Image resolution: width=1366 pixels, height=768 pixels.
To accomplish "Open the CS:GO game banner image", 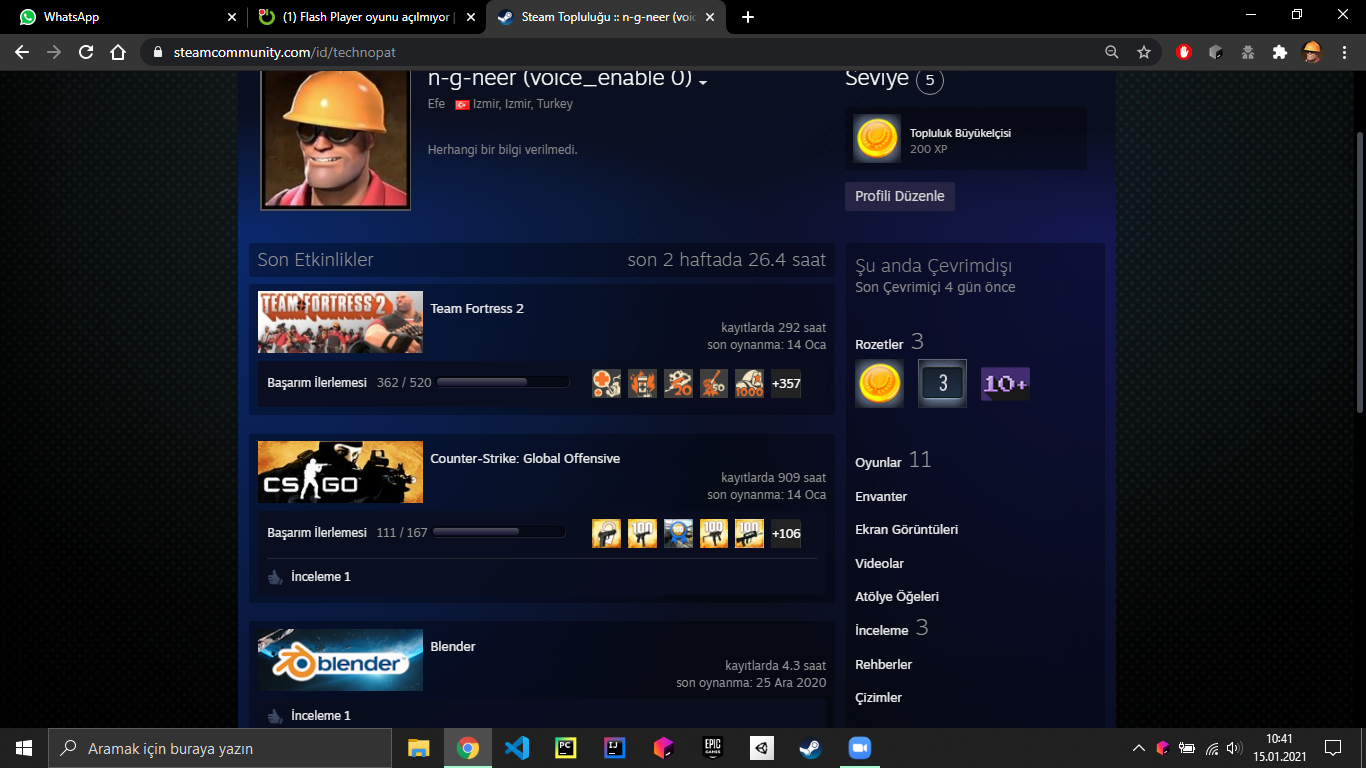I will (340, 472).
